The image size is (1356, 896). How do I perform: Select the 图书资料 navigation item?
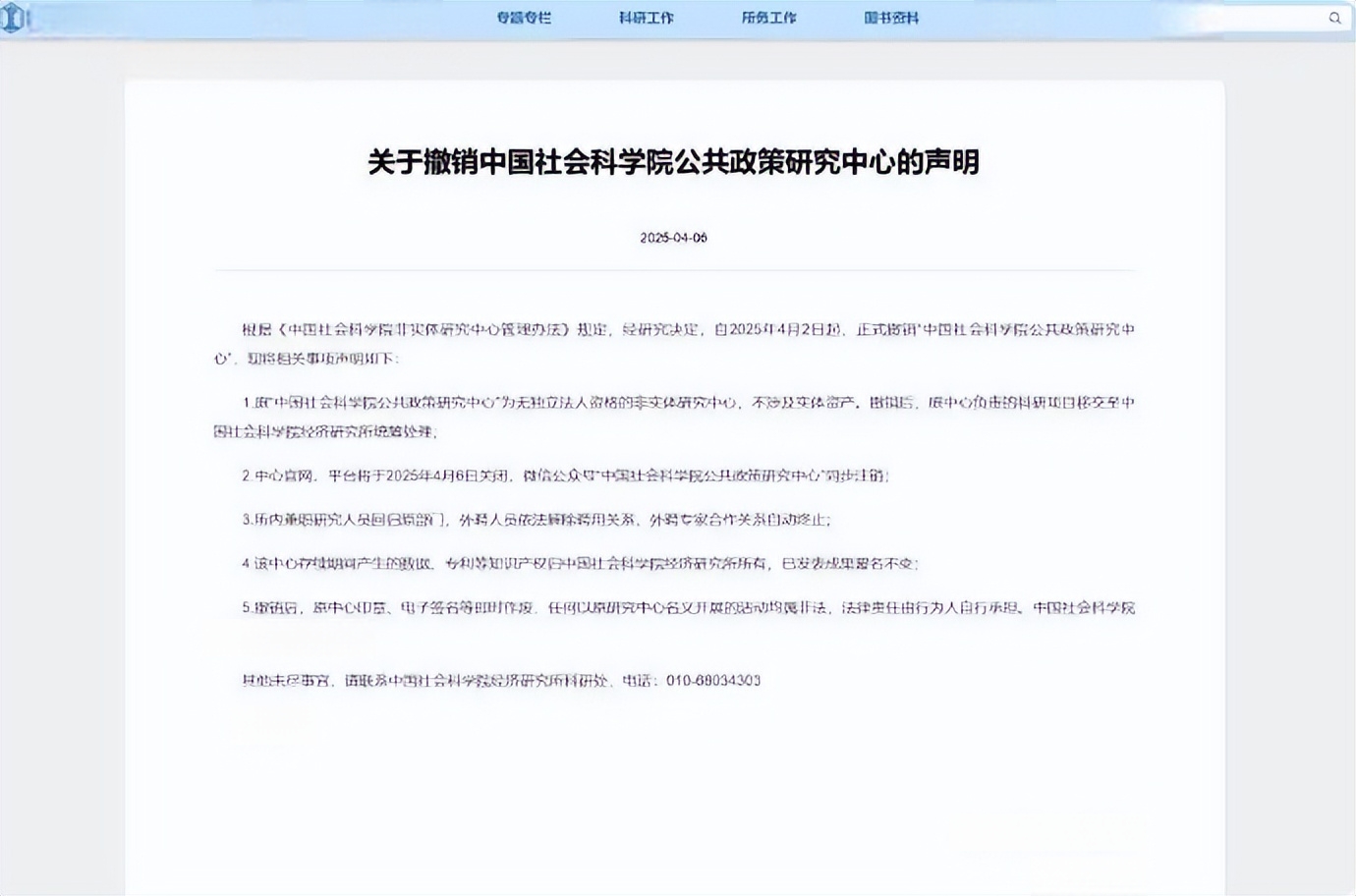coord(891,18)
